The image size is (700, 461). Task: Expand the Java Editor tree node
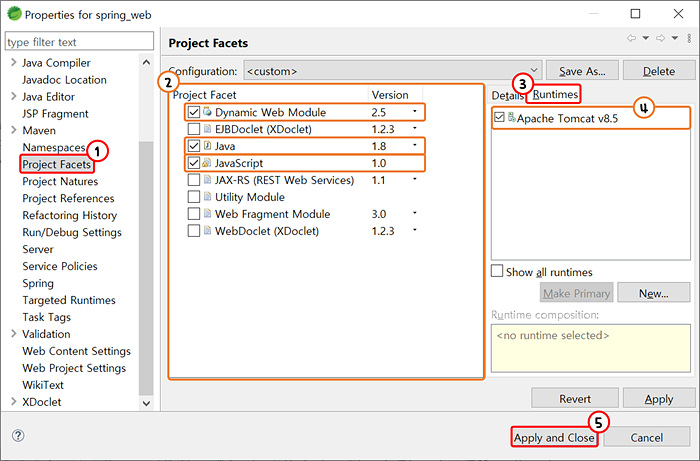coord(13,96)
